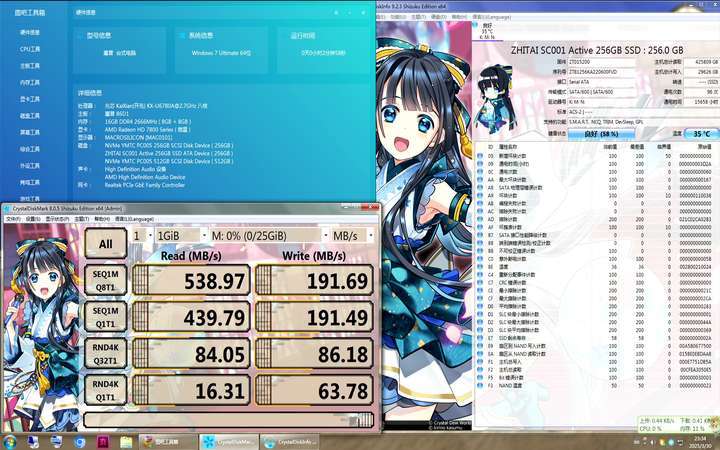Open the pink app icon on taskbar
The image size is (720, 450).
pyautogui.click(x=103, y=442)
